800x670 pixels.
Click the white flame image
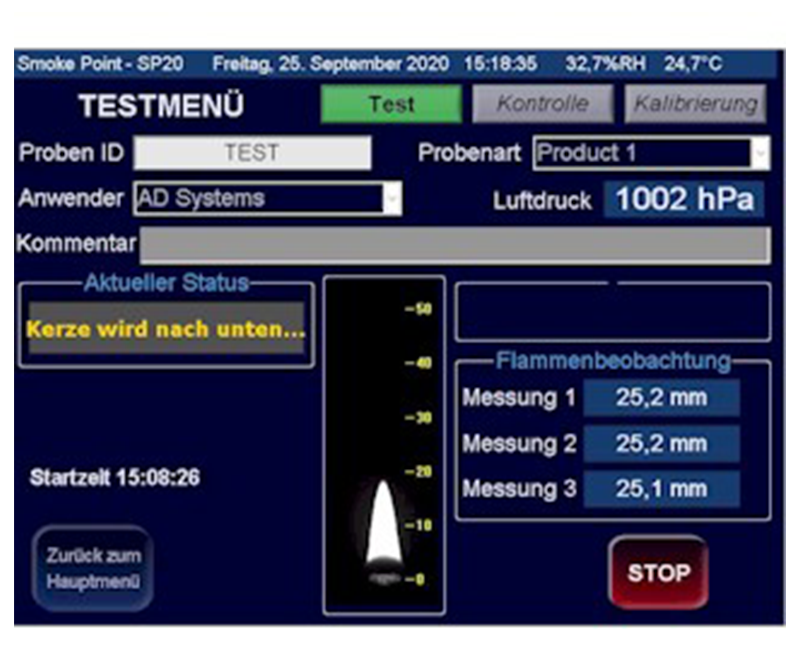pyautogui.click(x=384, y=523)
